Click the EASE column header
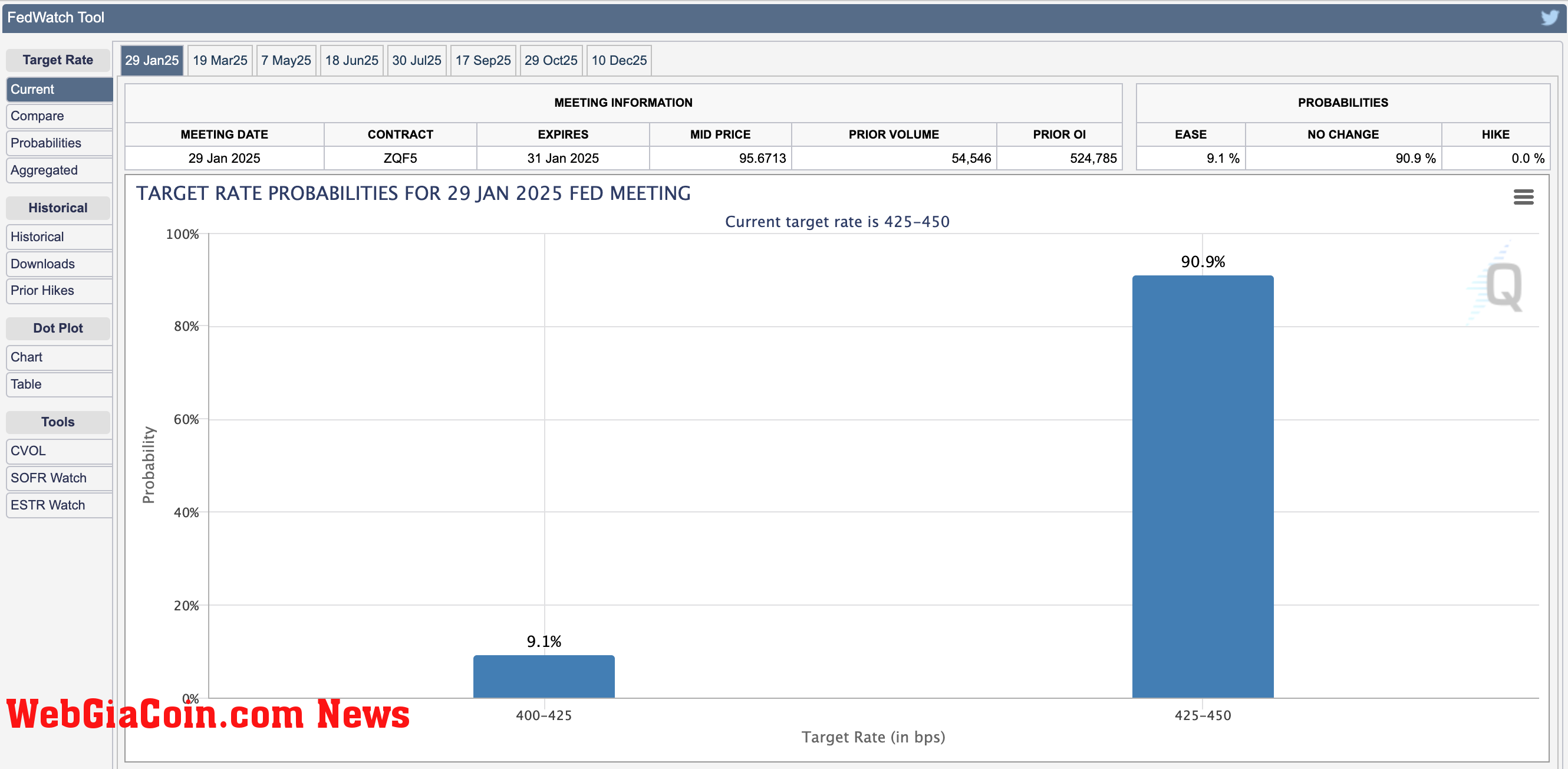 coord(1191,134)
